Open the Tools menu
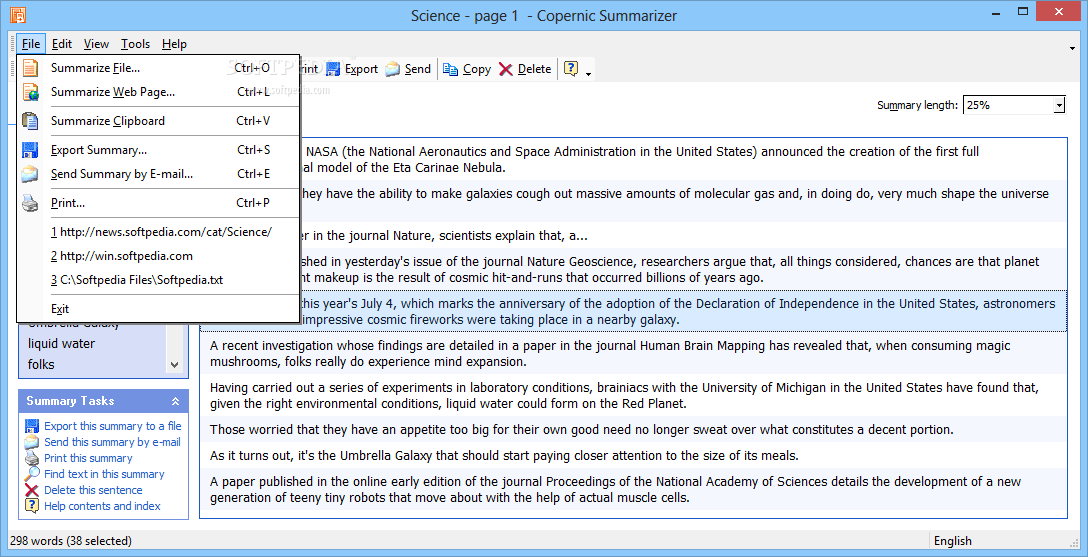 pyautogui.click(x=135, y=44)
